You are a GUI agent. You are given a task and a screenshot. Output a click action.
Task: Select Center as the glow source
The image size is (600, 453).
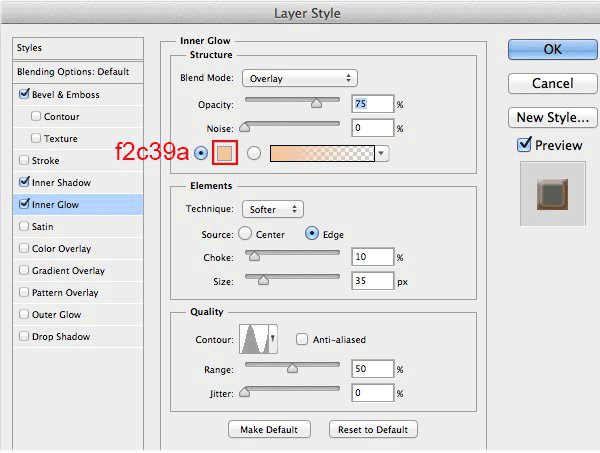pos(245,233)
